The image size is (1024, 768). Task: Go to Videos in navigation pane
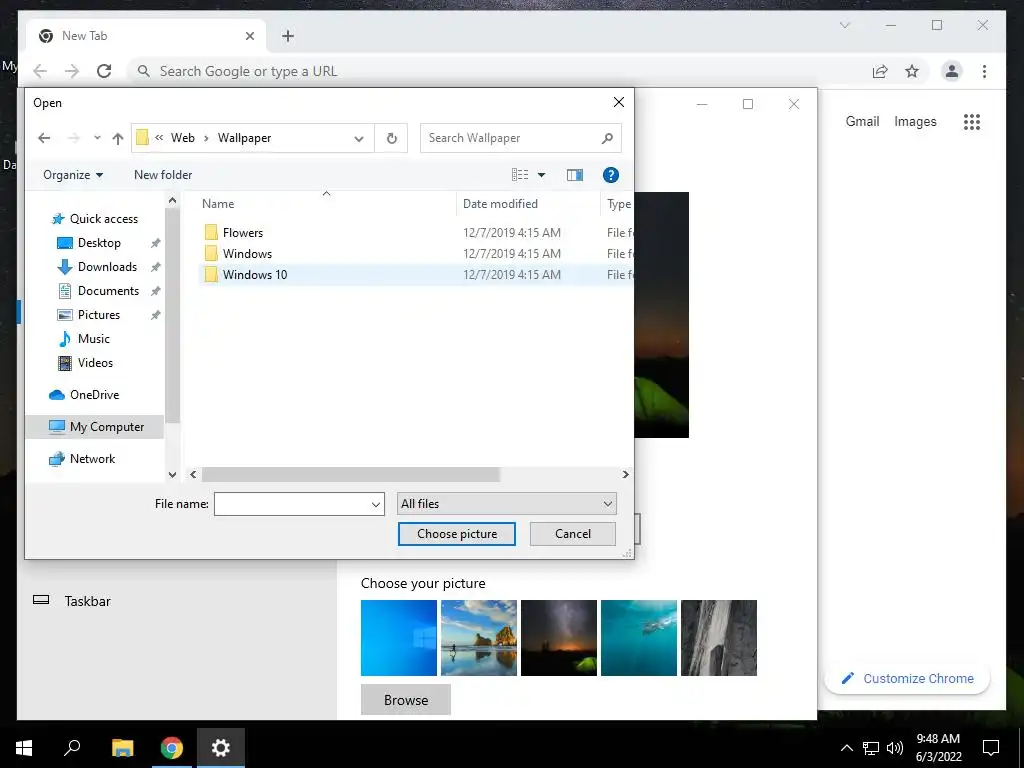click(95, 362)
